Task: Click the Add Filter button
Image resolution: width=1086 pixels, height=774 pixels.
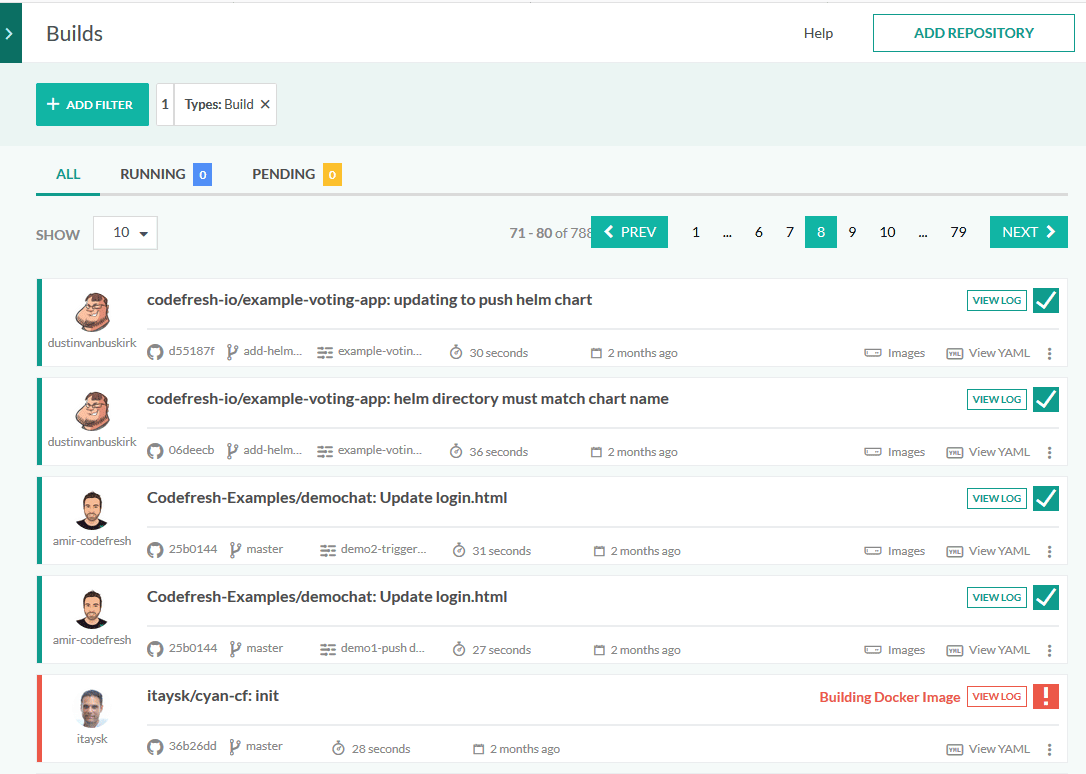Action: (92, 104)
